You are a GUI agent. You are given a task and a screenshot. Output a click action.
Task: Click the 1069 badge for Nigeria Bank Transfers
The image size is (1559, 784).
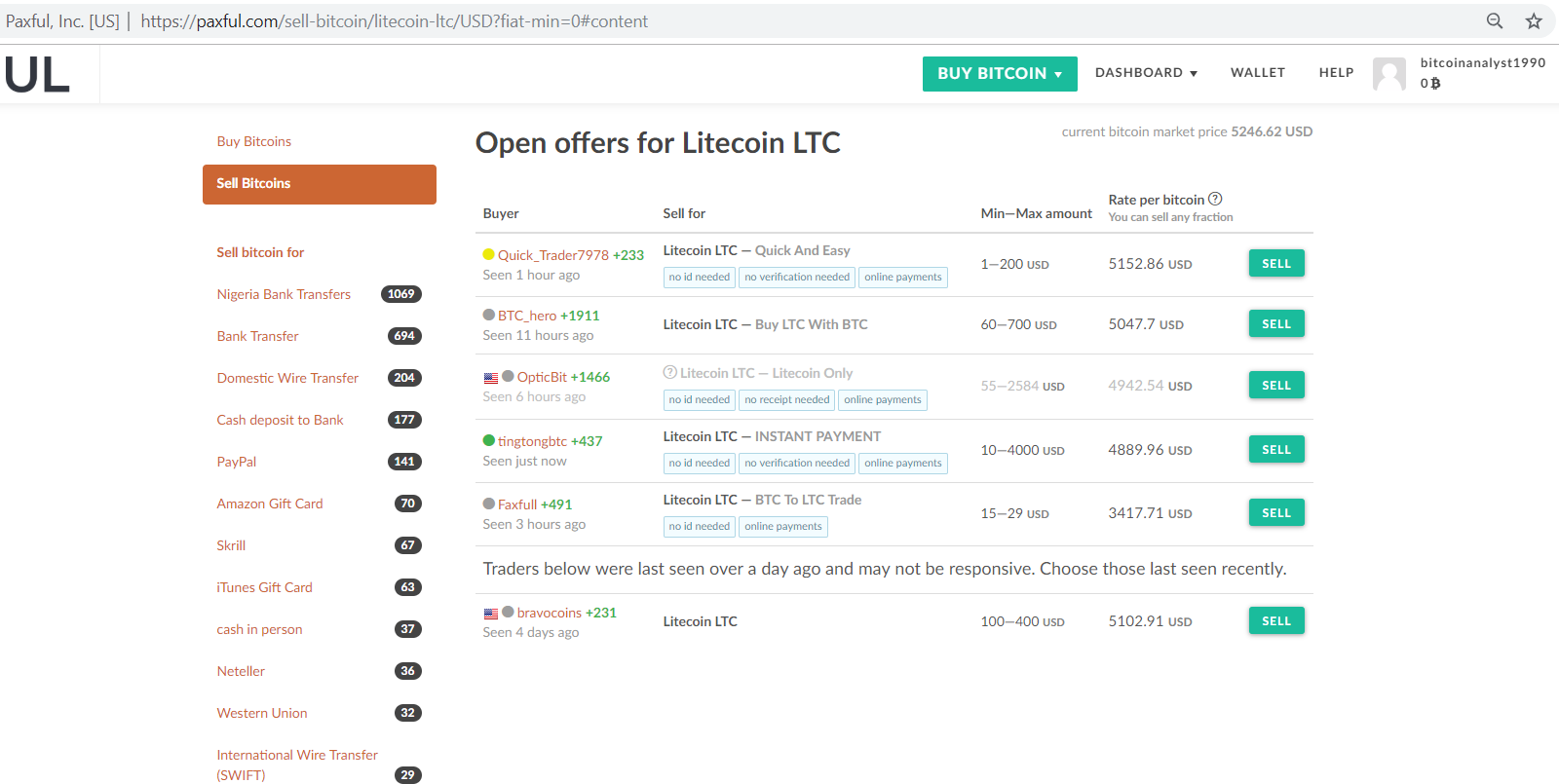click(401, 294)
